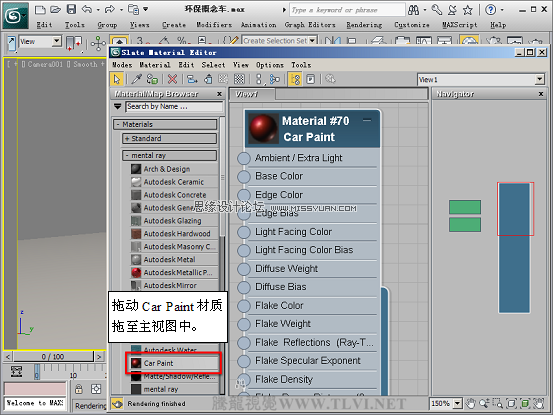Select by Material icon in Slate toolbar
Screen dimensions: 553x415
coord(330,79)
